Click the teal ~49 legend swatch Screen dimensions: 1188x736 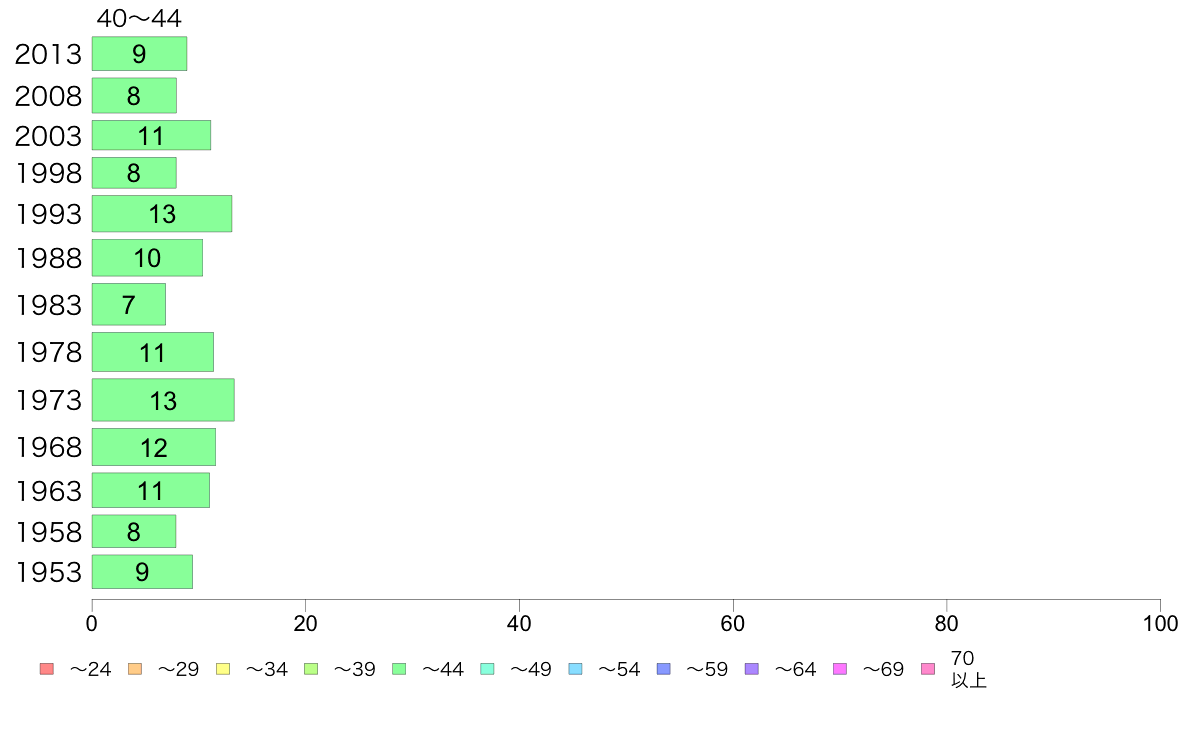pos(487,669)
